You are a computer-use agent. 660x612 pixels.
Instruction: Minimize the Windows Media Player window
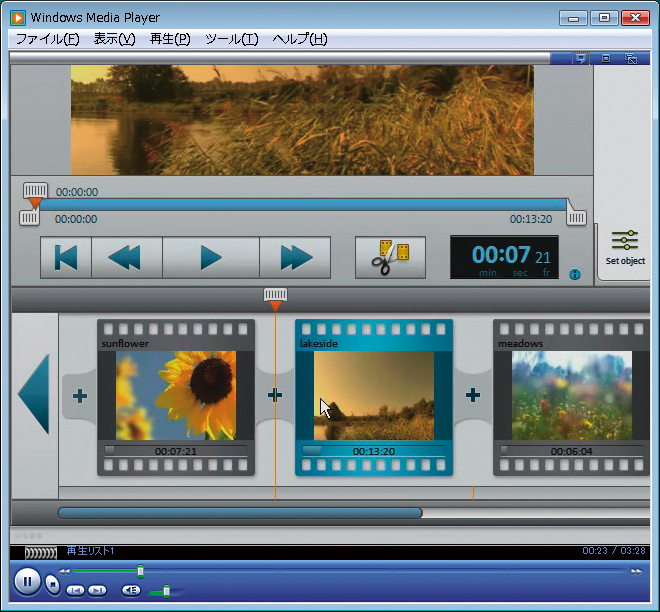click(573, 18)
